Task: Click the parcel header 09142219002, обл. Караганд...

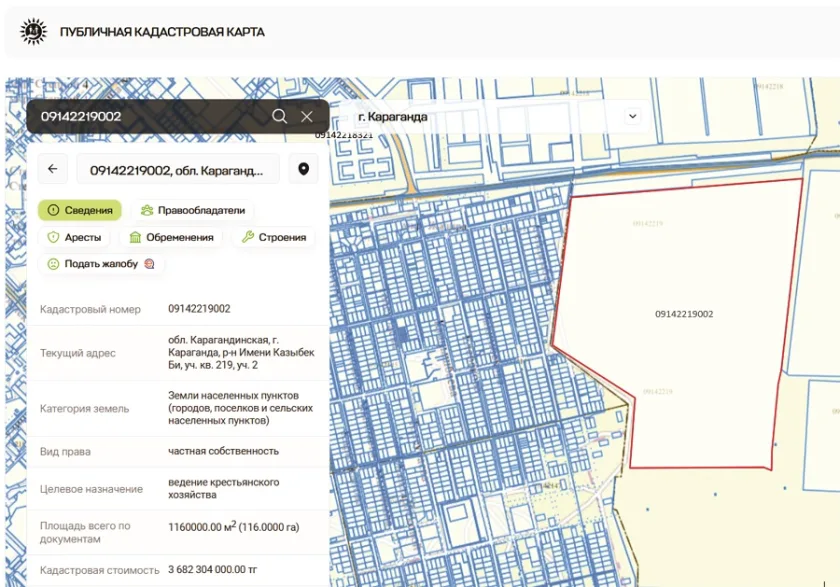Action: (x=183, y=169)
